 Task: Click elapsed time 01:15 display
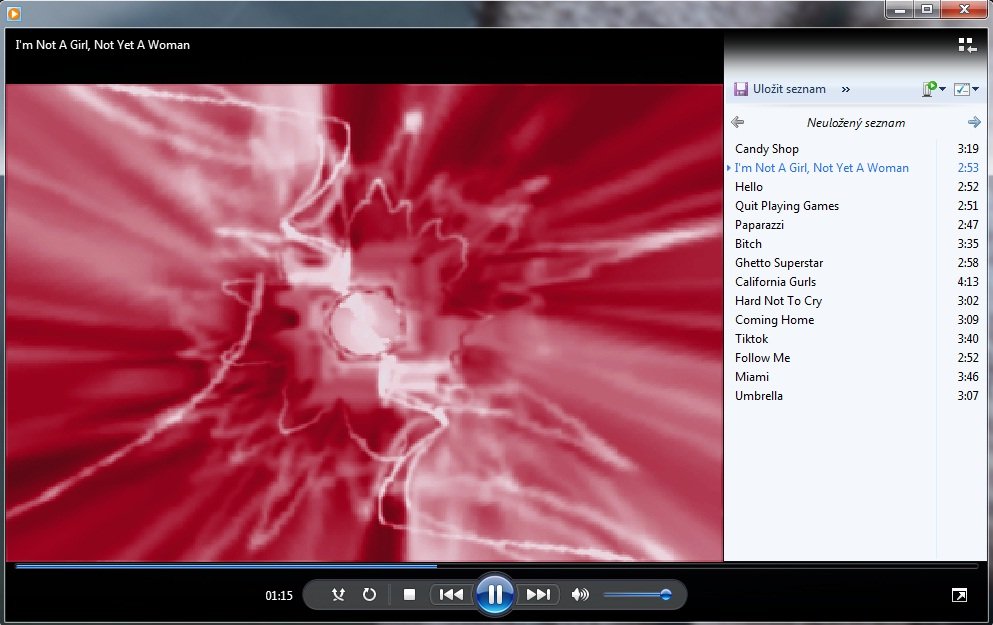tap(279, 595)
